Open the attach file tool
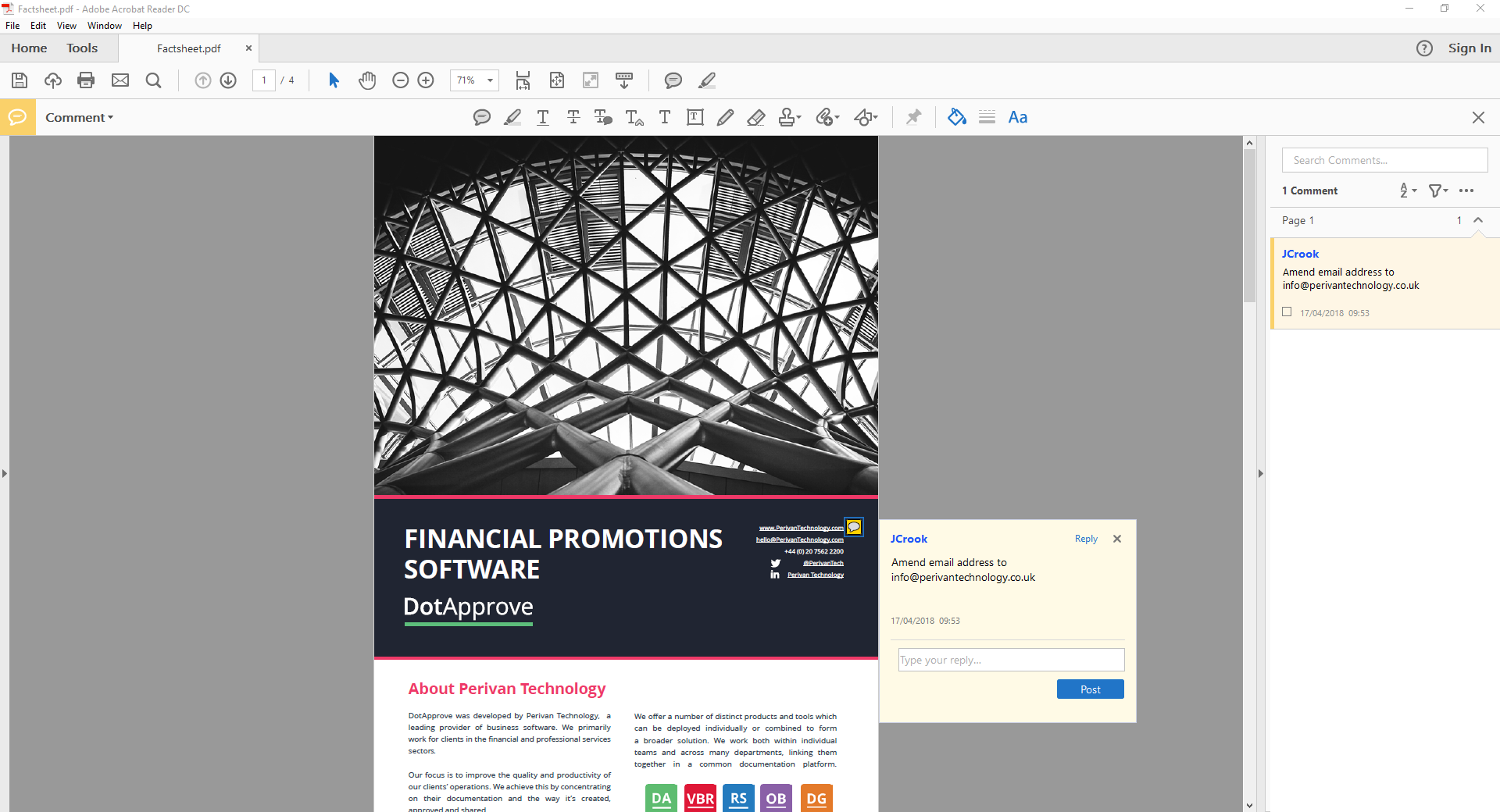This screenshot has width=1500, height=812. pos(827,117)
